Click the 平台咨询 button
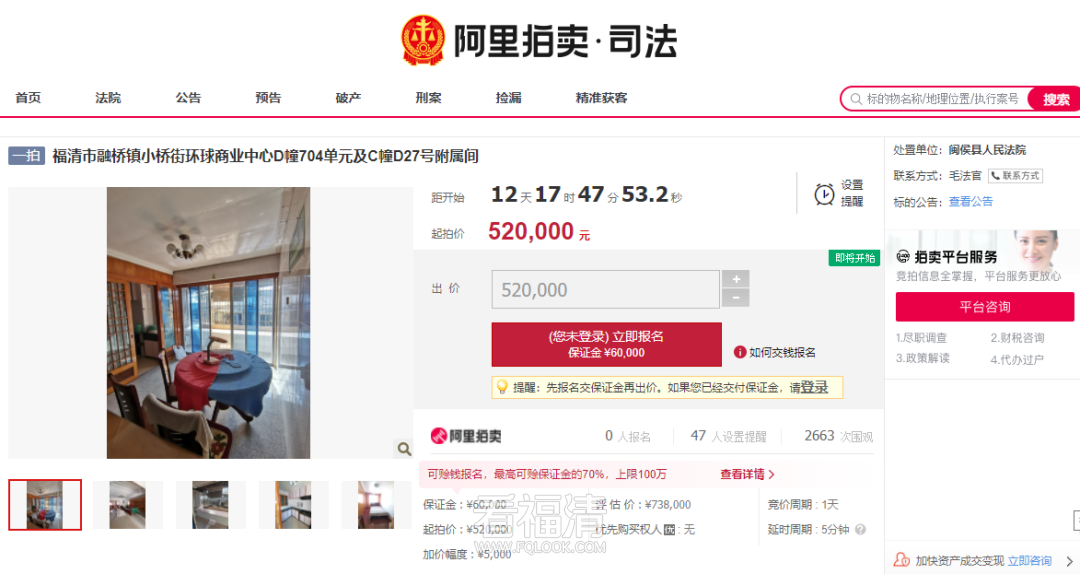This screenshot has height=574, width=1080. (984, 307)
